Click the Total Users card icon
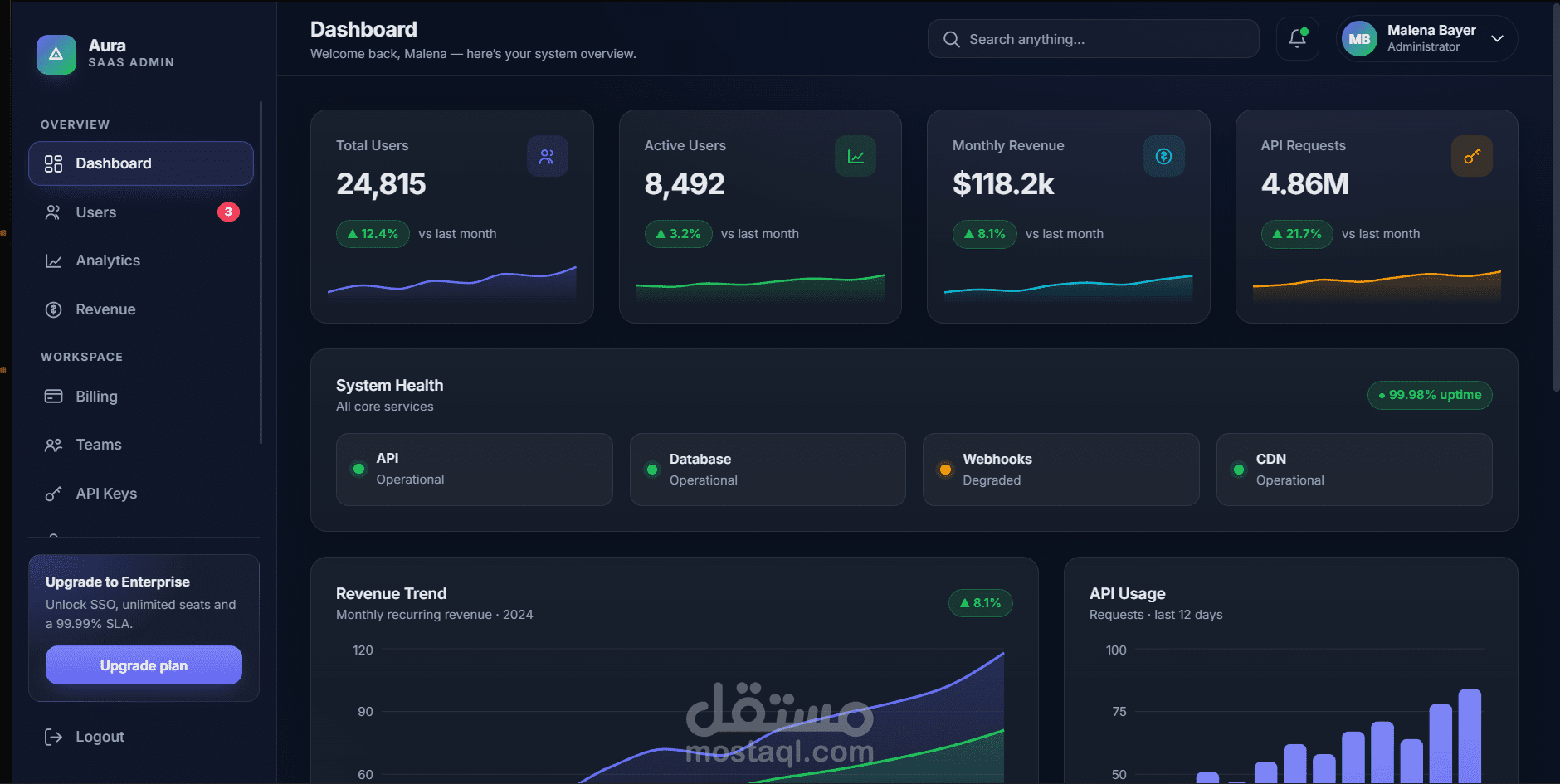Image resolution: width=1560 pixels, height=784 pixels. pos(547,156)
